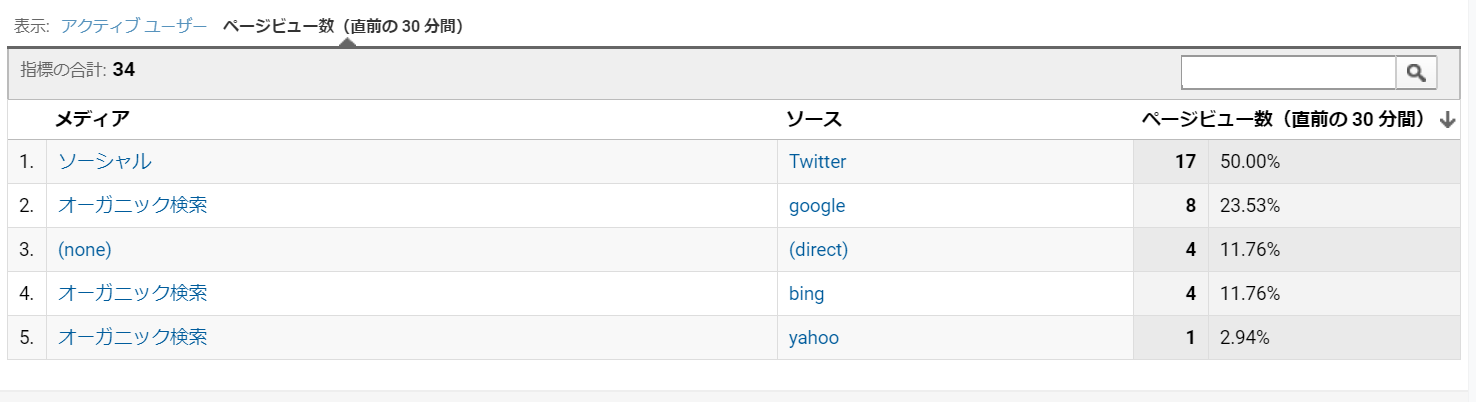Switch to アクティブ ユーザー view

coord(134,26)
